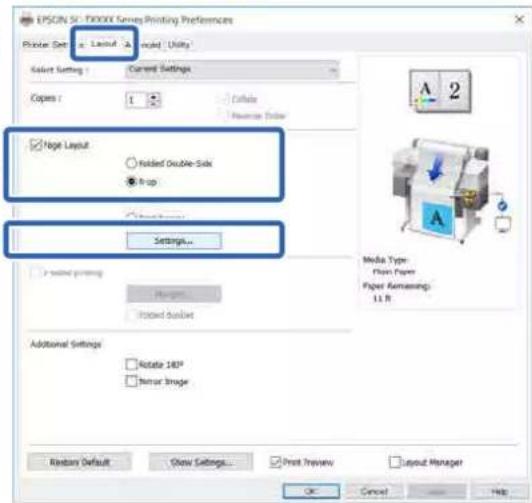Screen dimensions: 532x503
Task: Click the Epson printer icon in title bar
Action: pos(26,19)
